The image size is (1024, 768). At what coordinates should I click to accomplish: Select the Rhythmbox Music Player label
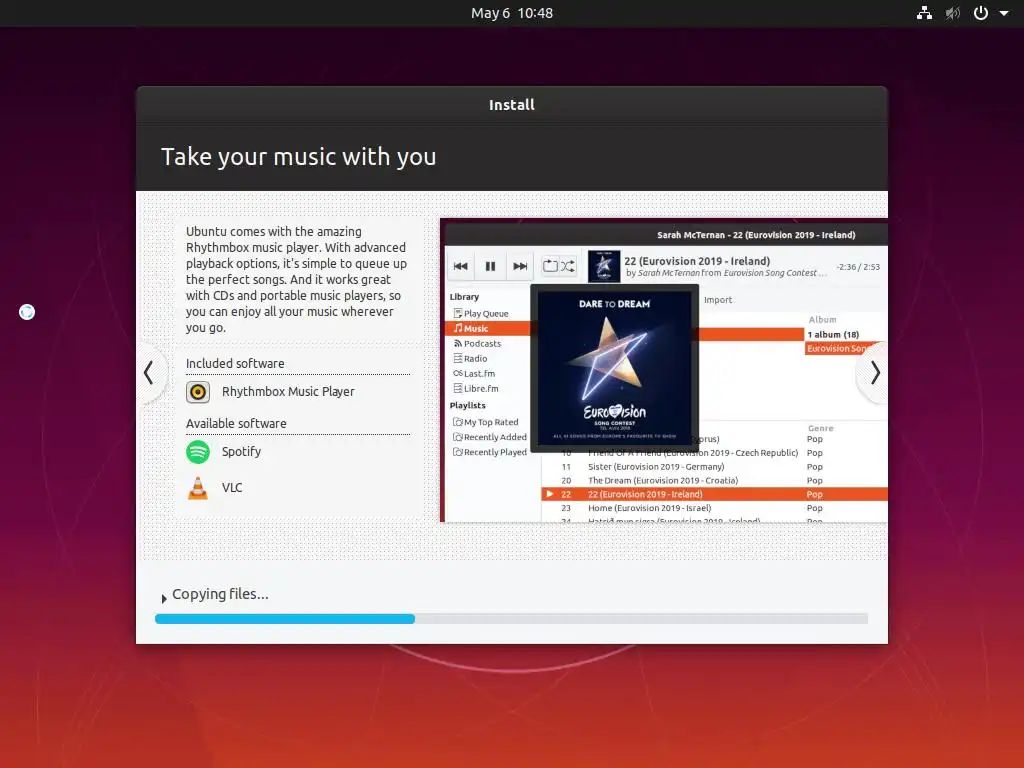(x=288, y=392)
